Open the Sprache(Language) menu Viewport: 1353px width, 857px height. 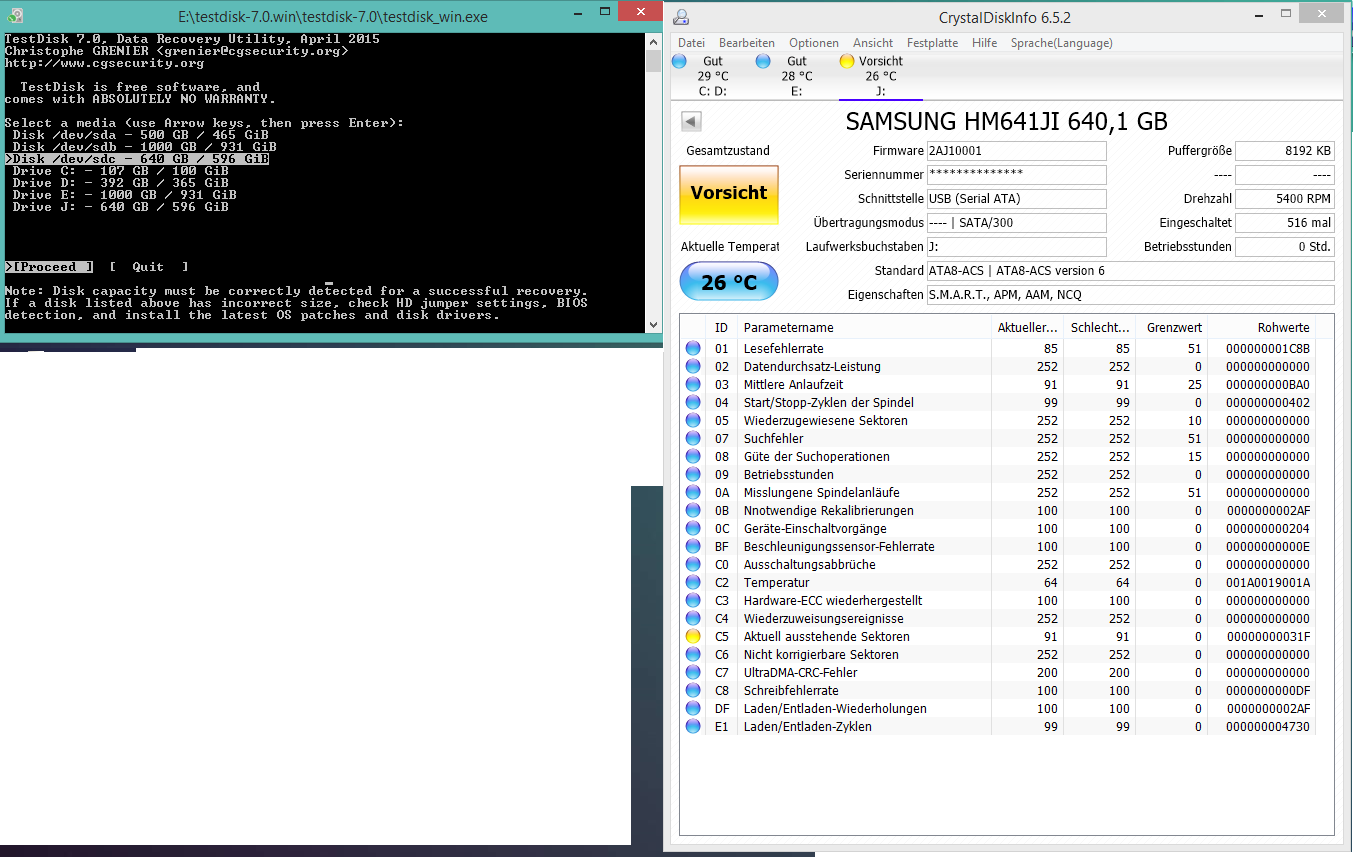tap(1061, 43)
